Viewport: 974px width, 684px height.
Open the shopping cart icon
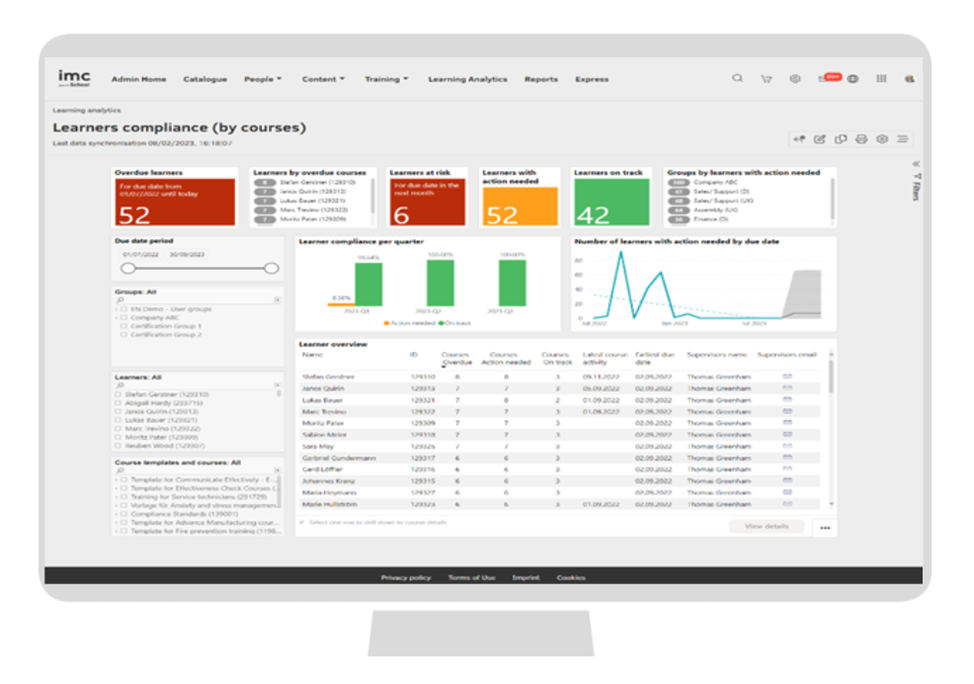coord(766,79)
